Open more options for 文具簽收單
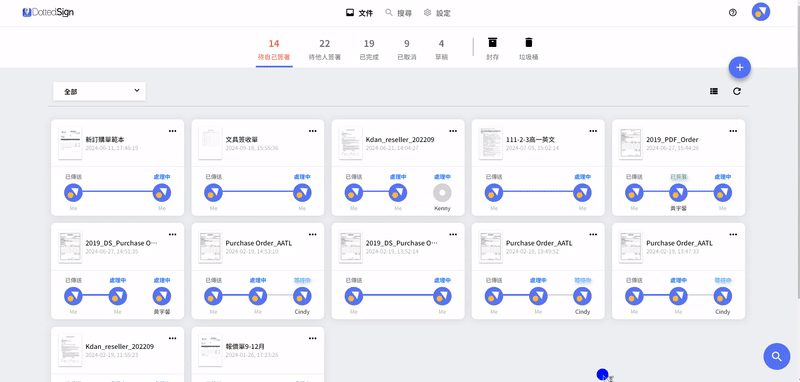 [x=312, y=131]
